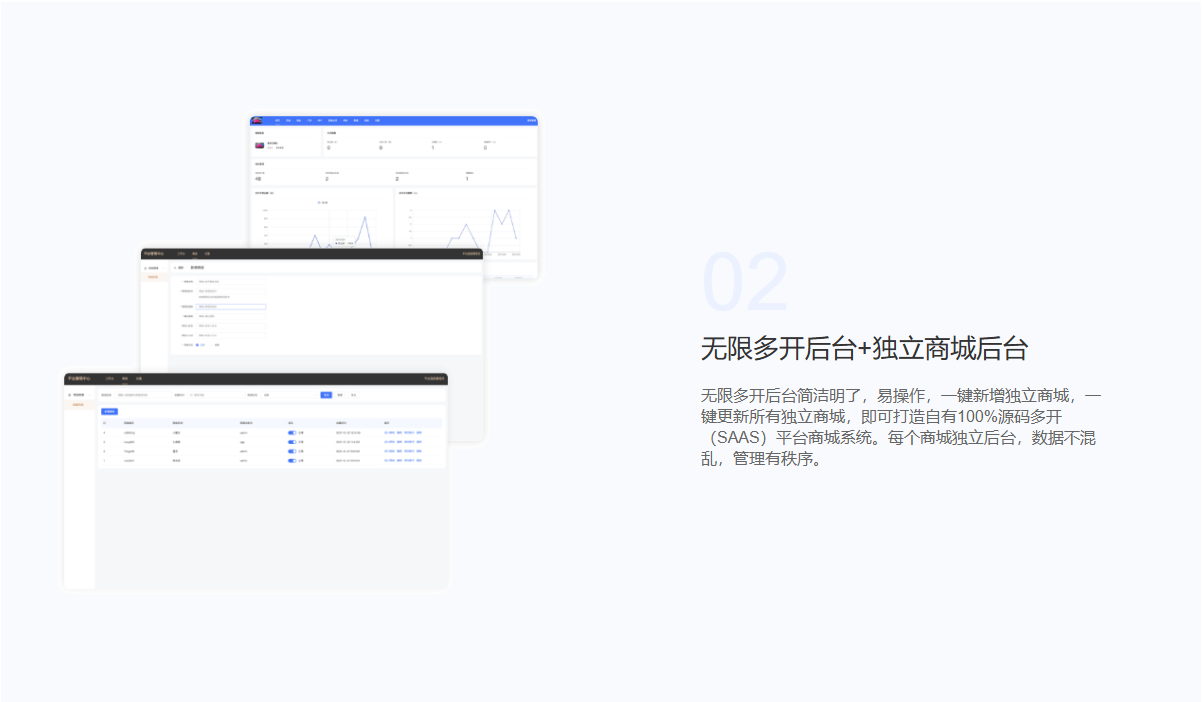Click the sidebar menu icon in the store list screen

69,396
